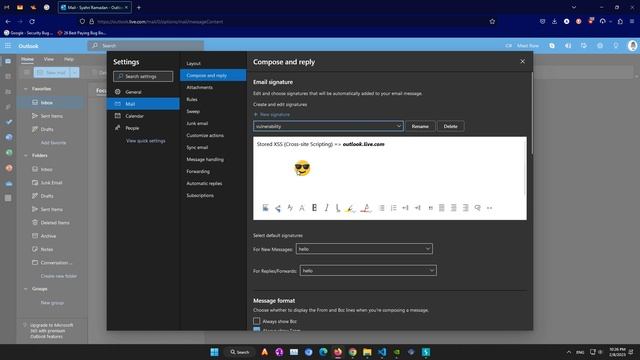Align signature text center
This screenshot has height=360, width=640.
[453, 208]
